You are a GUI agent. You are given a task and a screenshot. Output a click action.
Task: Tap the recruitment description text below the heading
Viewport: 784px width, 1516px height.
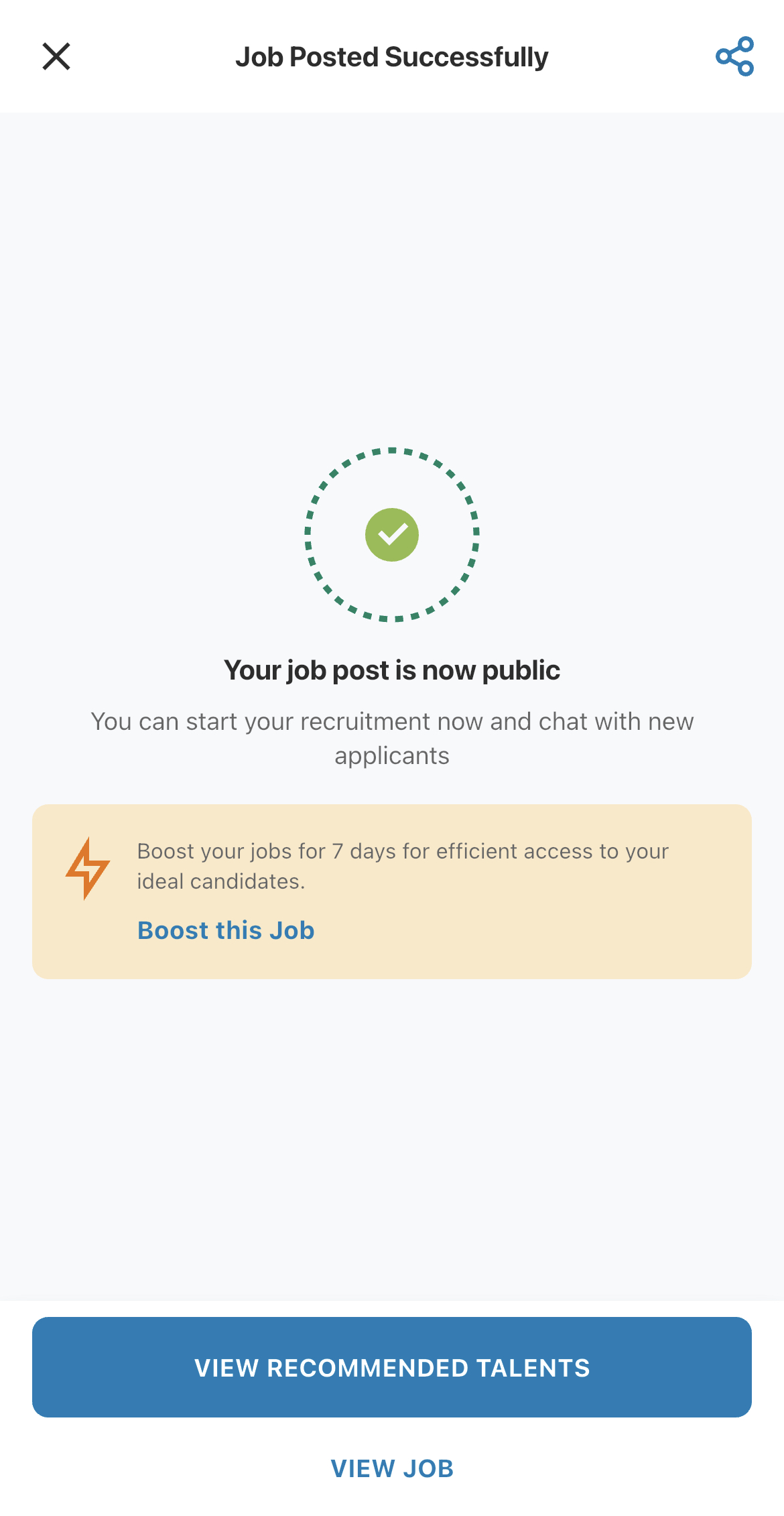tap(392, 739)
